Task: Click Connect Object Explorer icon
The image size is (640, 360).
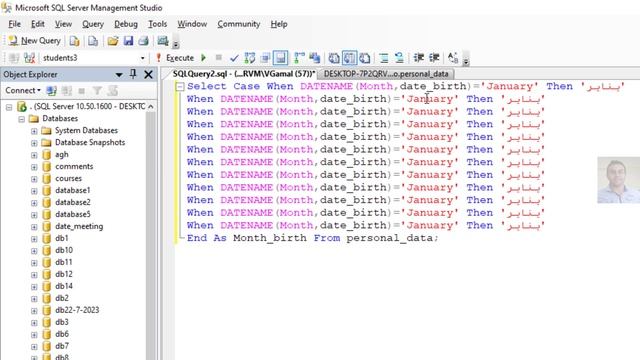Action: tap(51, 91)
